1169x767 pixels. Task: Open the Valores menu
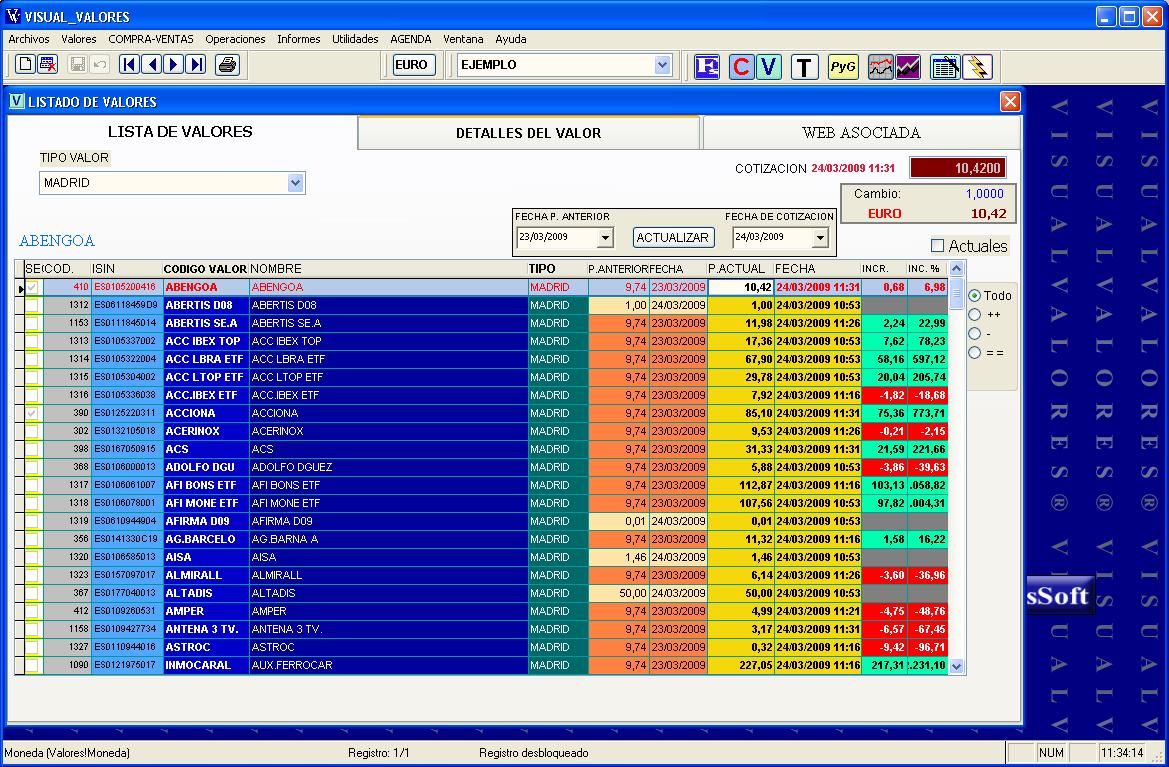click(x=79, y=39)
